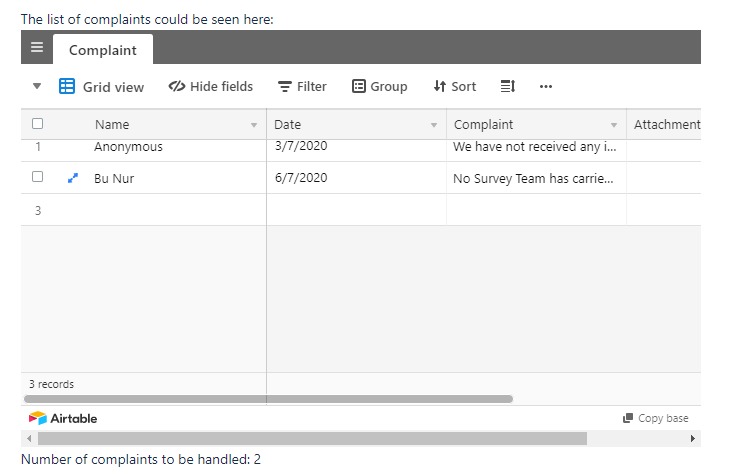Switch to the Complaint tab
This screenshot has width=732, height=476.
tap(103, 49)
